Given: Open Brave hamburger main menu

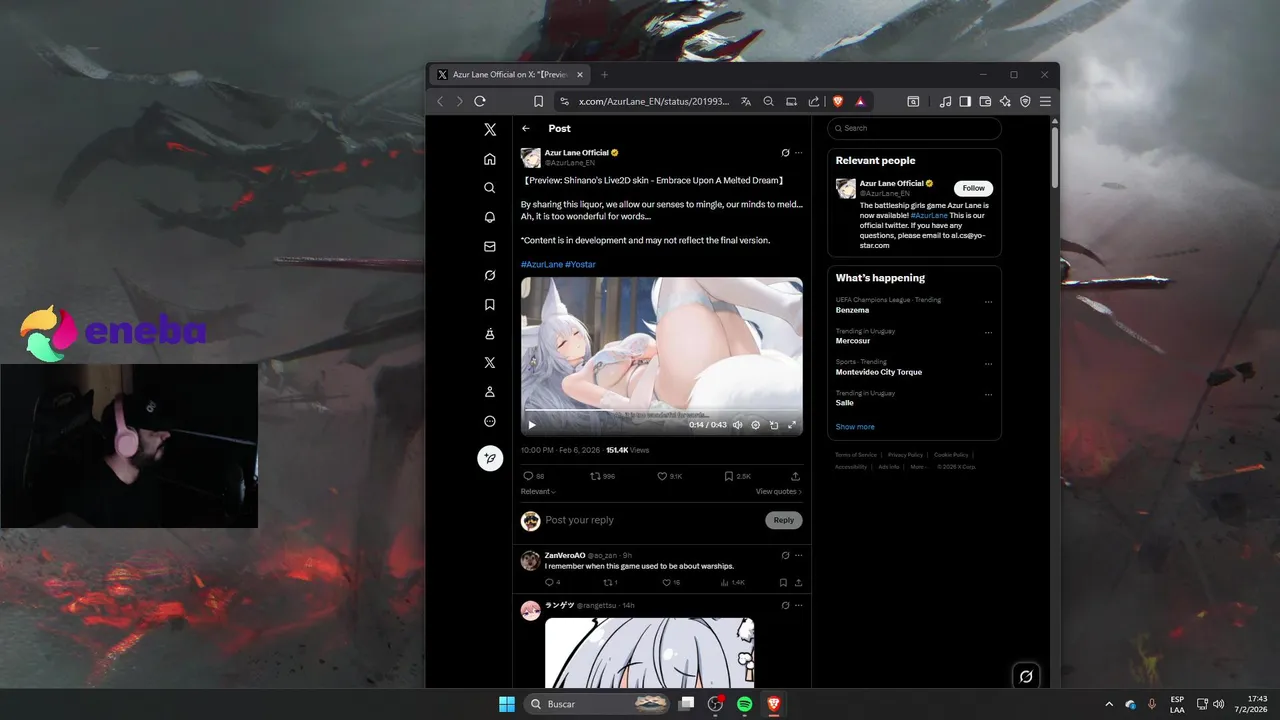Looking at the screenshot, I should 1045,101.
